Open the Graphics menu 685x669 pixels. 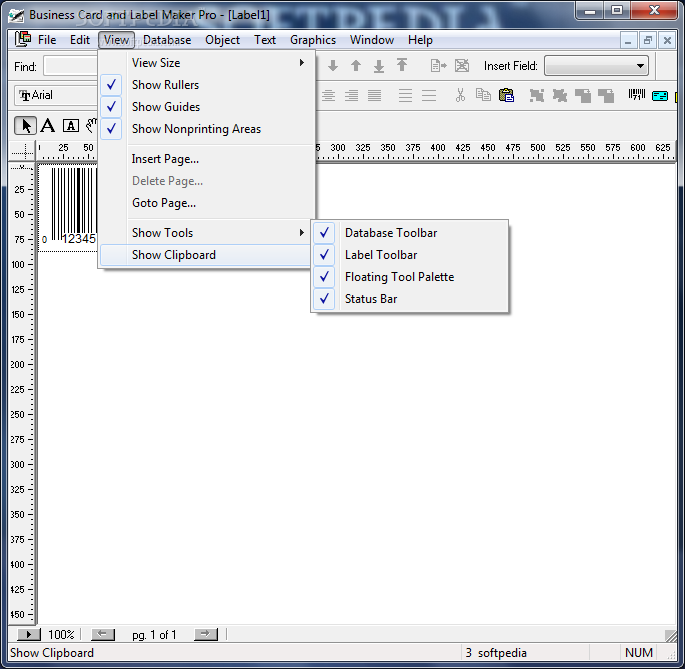(x=313, y=40)
